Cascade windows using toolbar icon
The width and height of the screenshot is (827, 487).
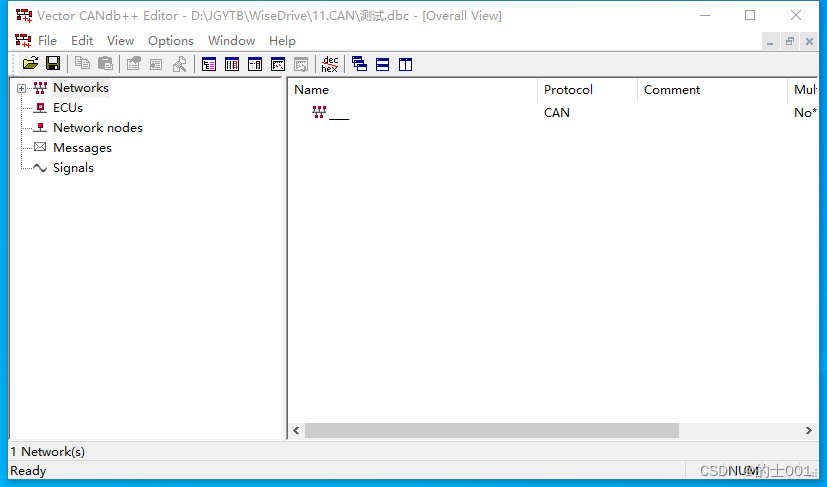pos(359,64)
